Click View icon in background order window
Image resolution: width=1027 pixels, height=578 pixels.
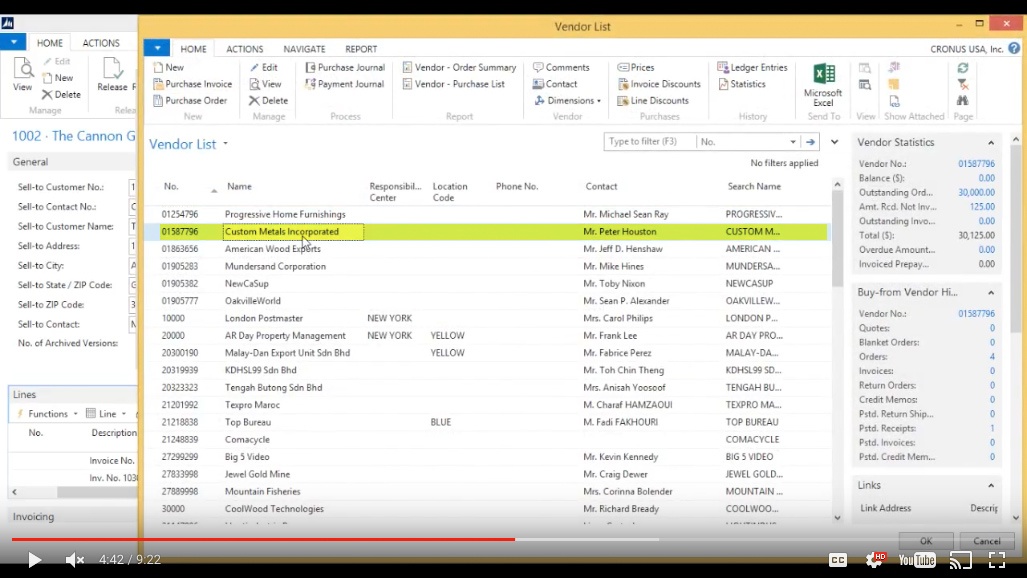(x=22, y=75)
